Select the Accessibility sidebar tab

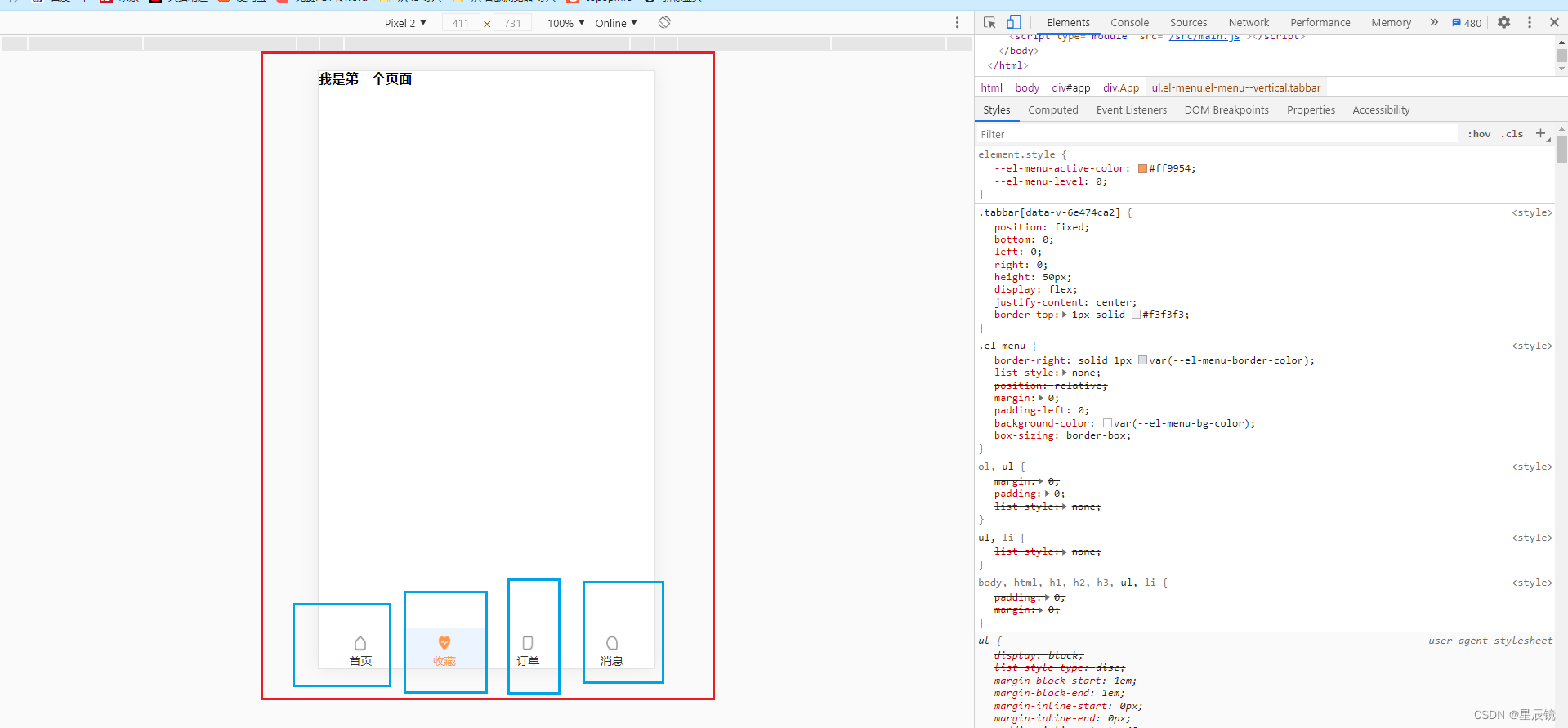(1381, 110)
